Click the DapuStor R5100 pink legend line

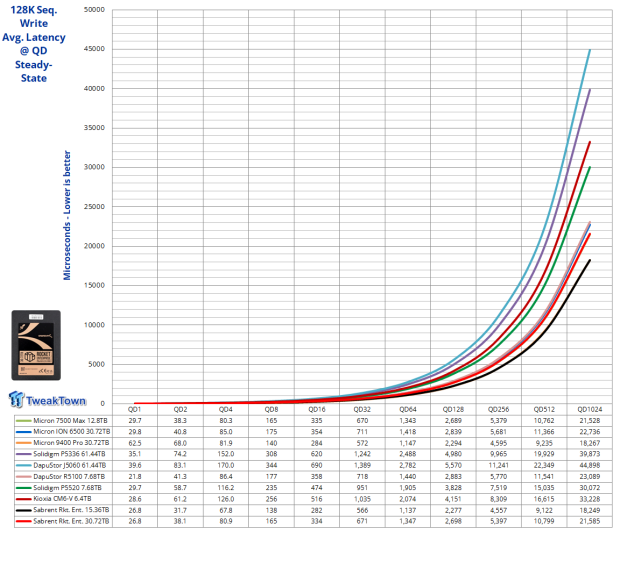pyautogui.click(x=23, y=477)
